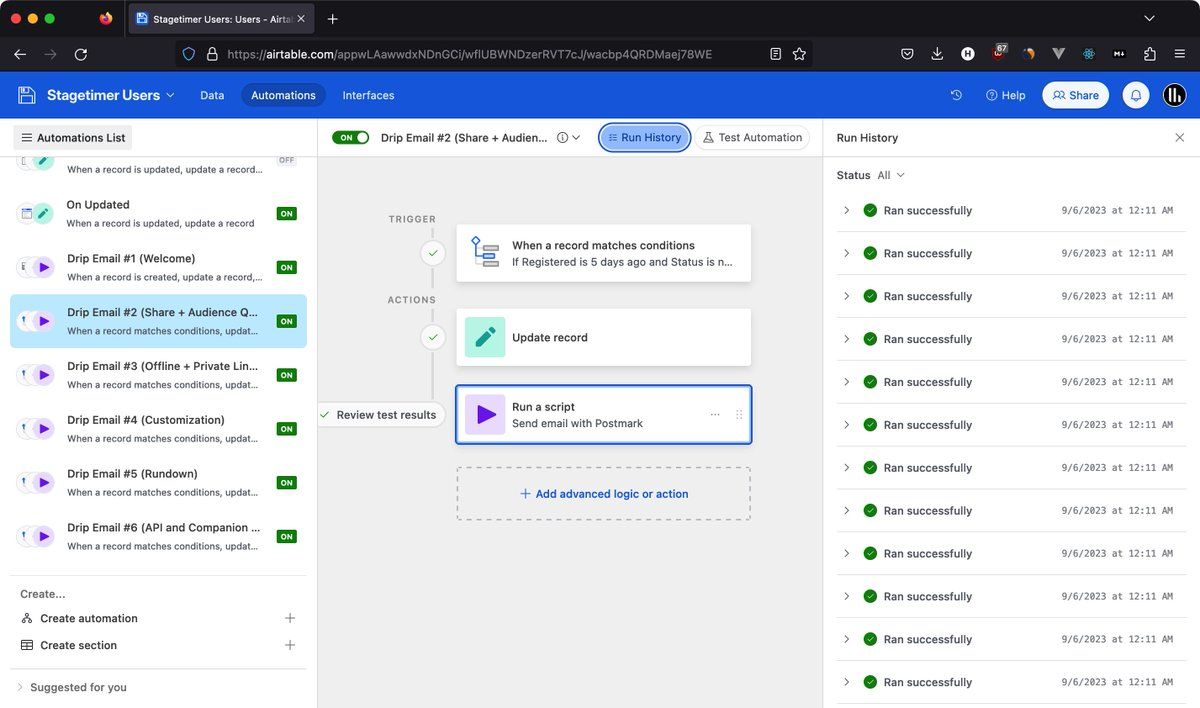
Task: Toggle ON switch for Drip Email #4 (Customization)
Action: tap(286, 429)
